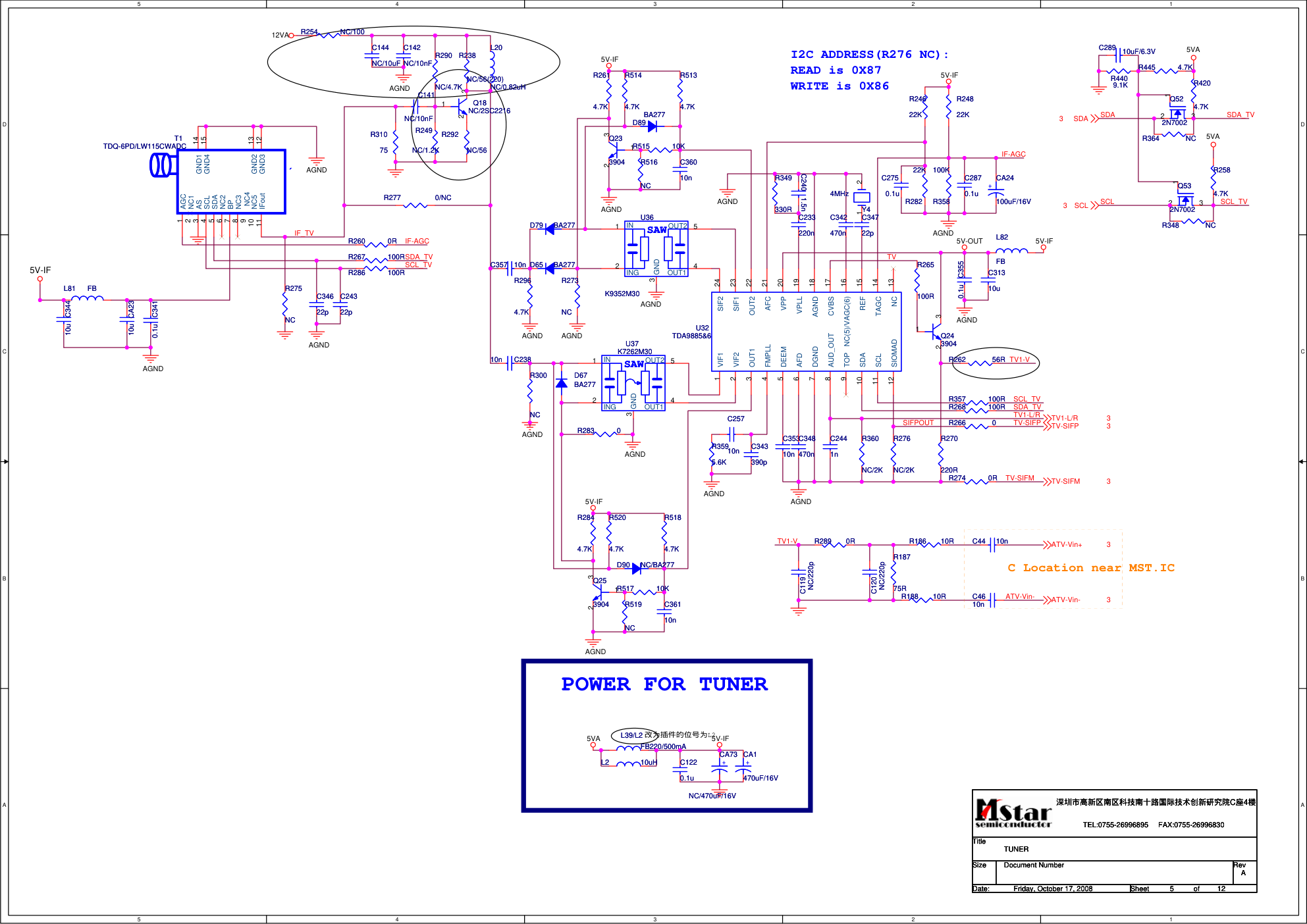Click the U37 SAW filter symbol
The image size is (1307, 924).
[633, 383]
